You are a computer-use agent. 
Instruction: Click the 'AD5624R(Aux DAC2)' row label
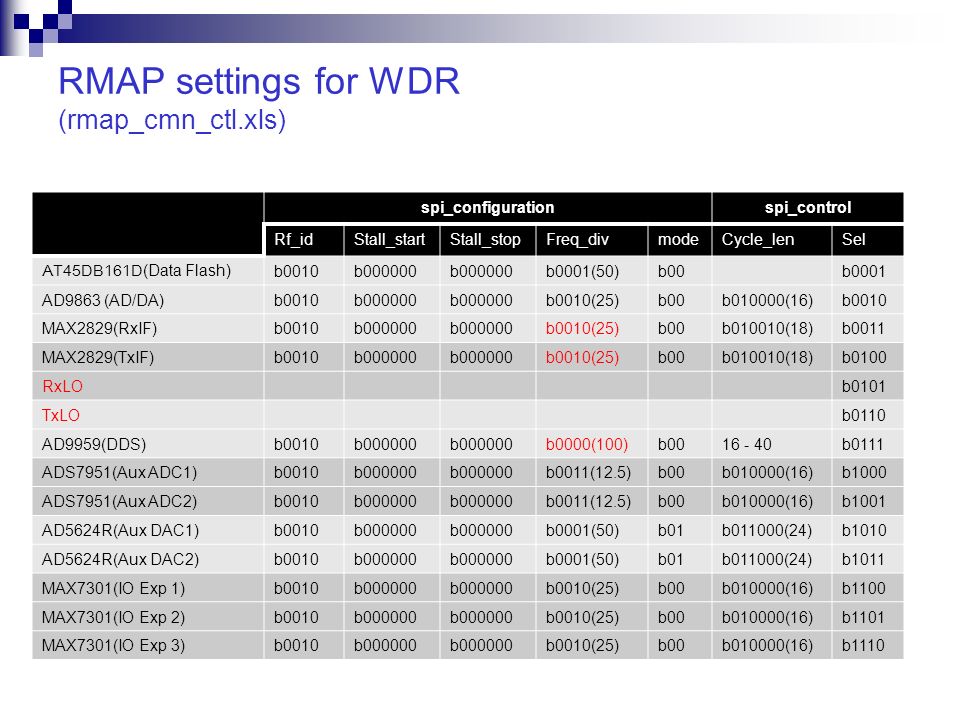click(x=121, y=559)
